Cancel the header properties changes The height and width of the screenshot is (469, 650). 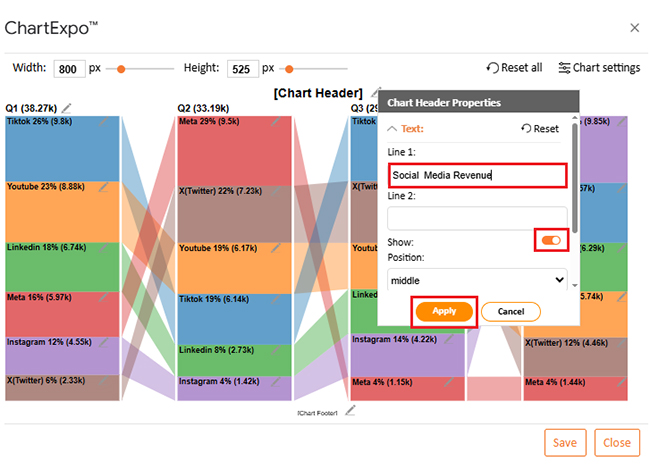(x=511, y=311)
